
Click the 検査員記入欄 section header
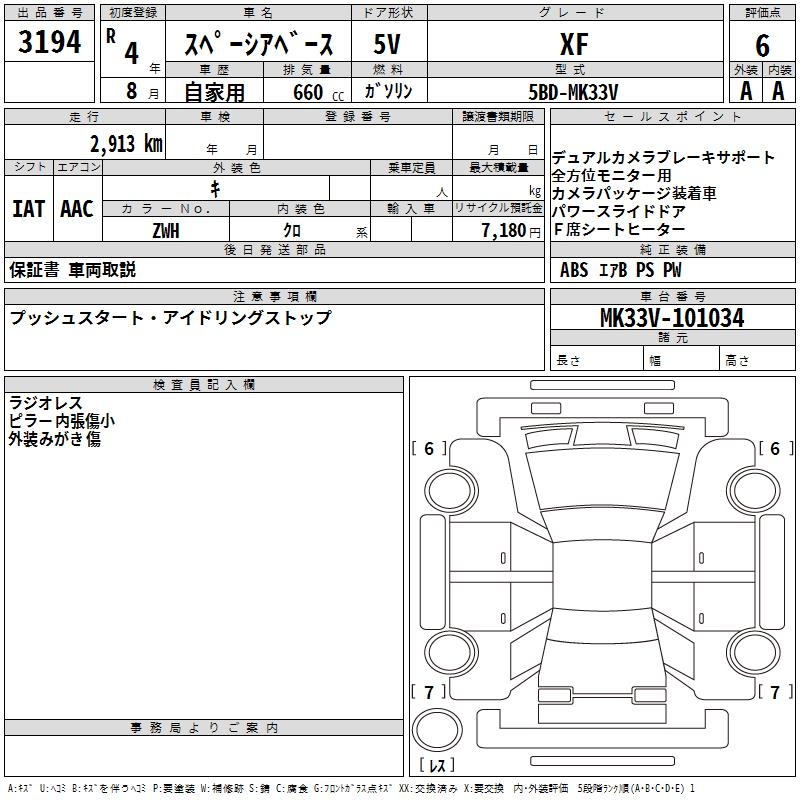(x=204, y=385)
